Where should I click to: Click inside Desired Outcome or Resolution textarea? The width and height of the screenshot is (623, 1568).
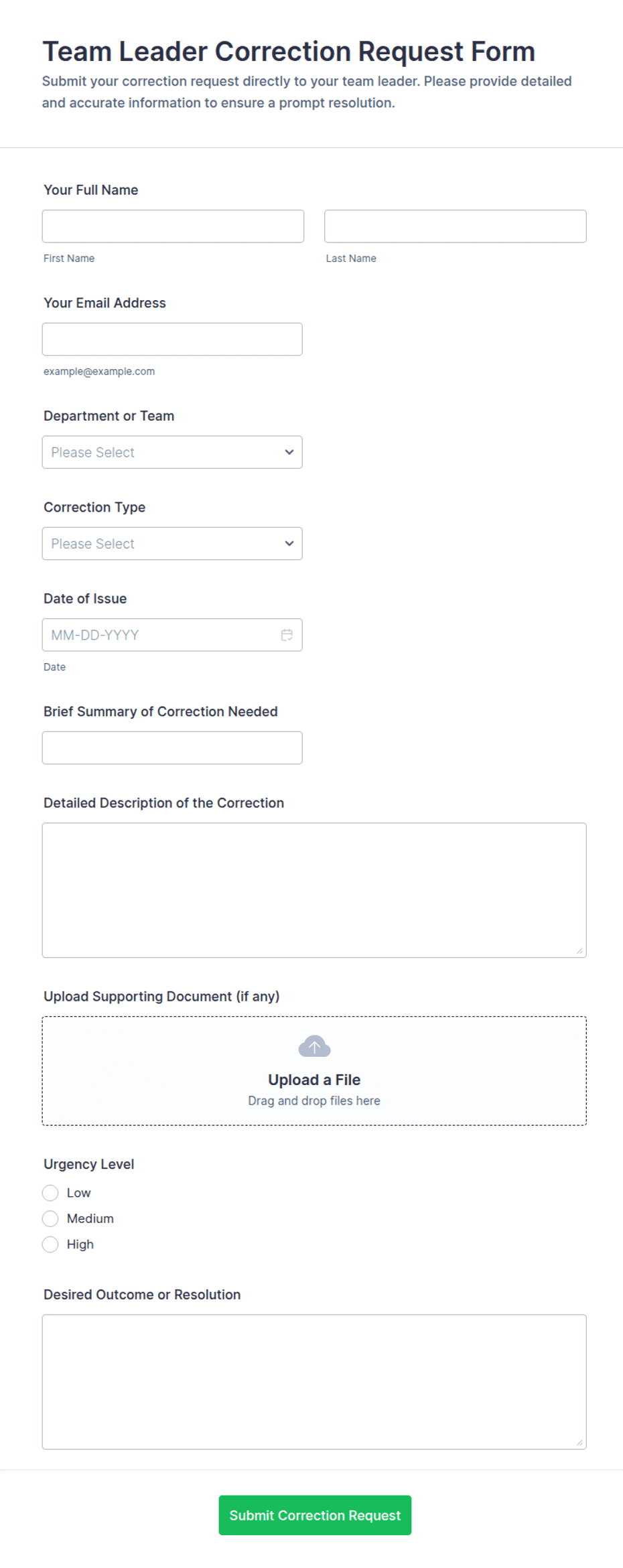[314, 1382]
